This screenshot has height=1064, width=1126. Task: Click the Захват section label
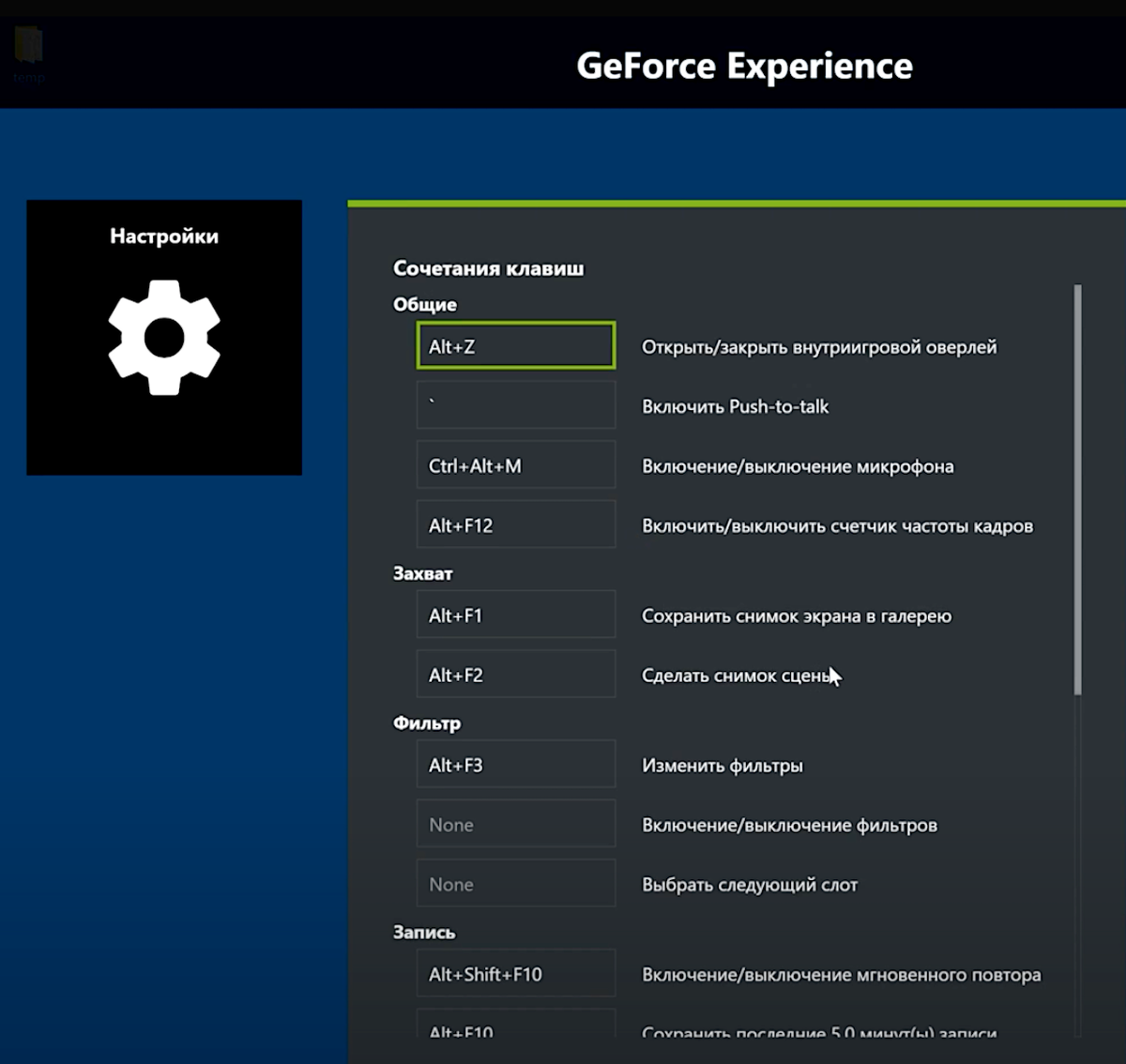(422, 573)
